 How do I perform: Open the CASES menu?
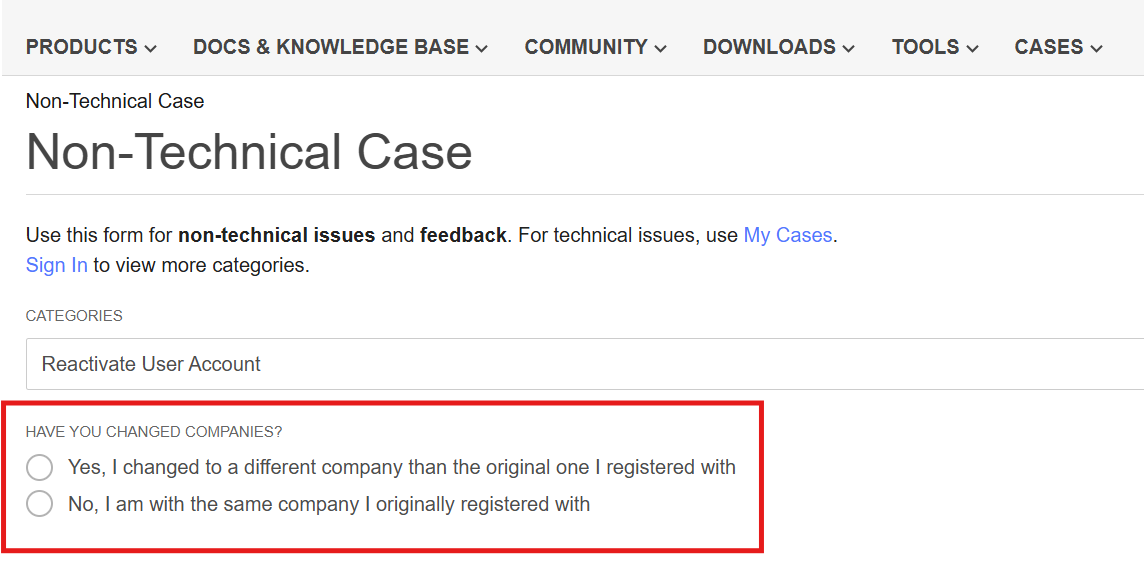[x=1048, y=46]
